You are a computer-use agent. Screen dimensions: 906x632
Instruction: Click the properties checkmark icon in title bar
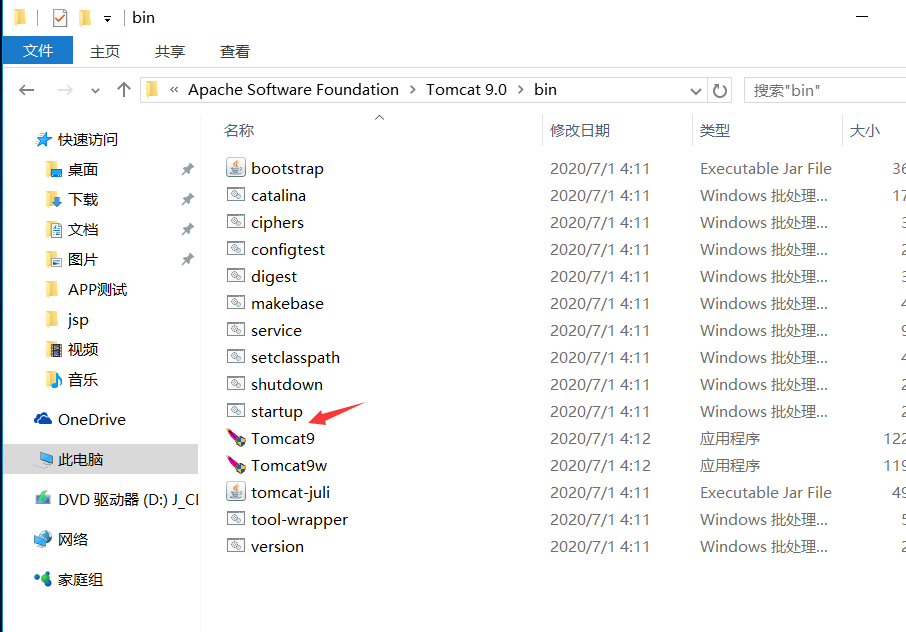[x=60, y=18]
